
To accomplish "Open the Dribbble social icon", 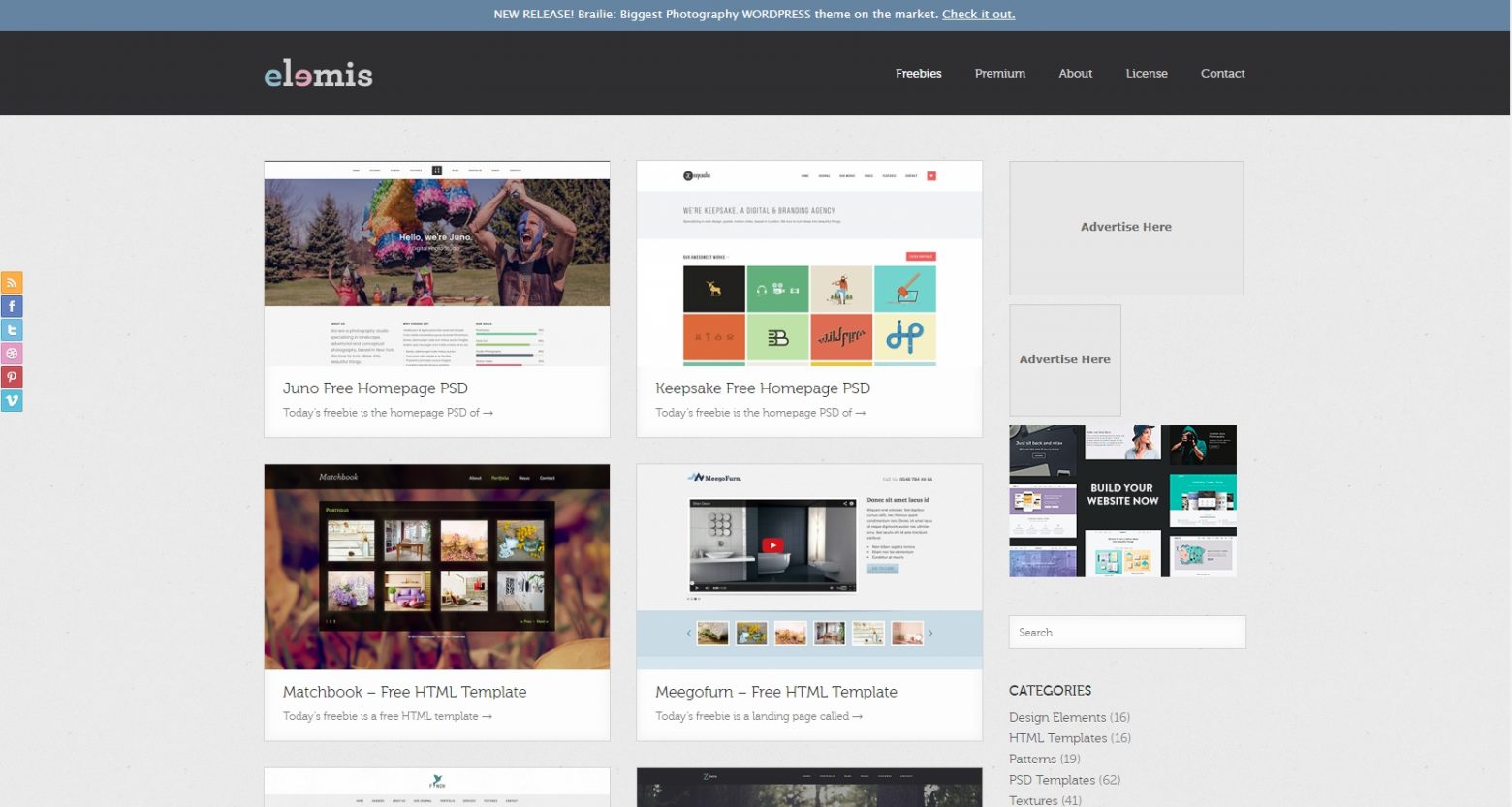I will click(x=12, y=354).
